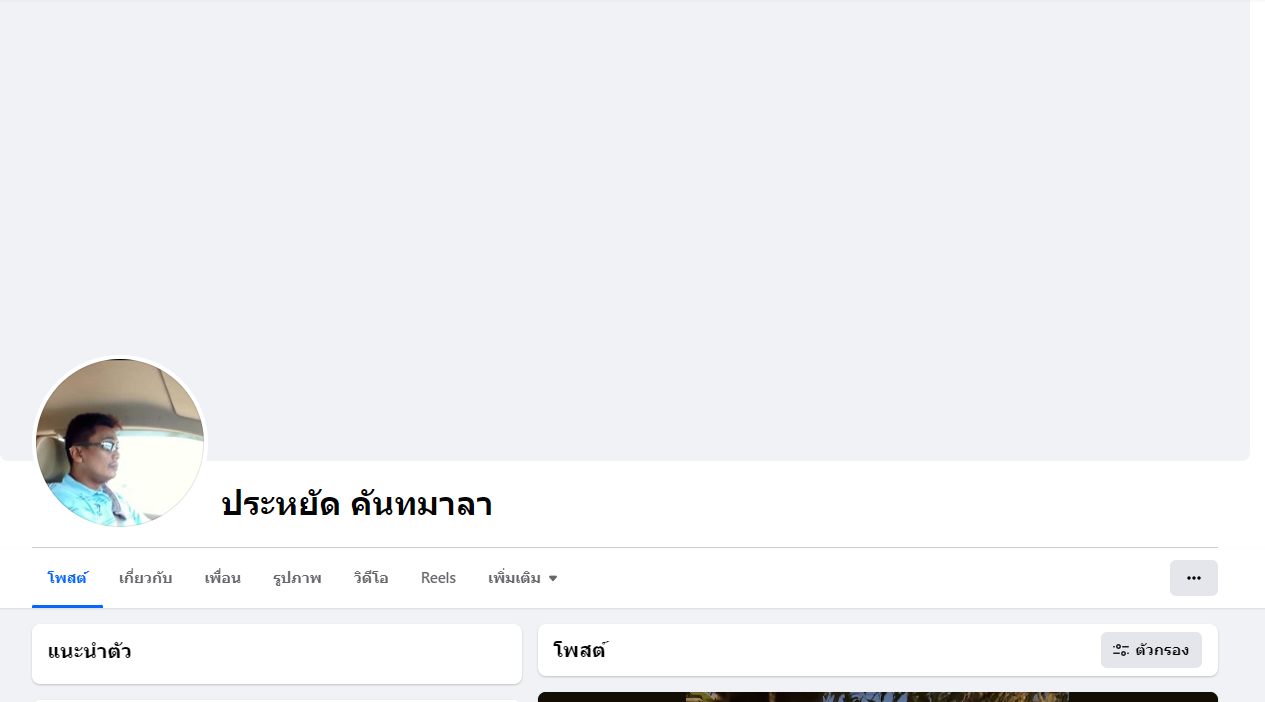This screenshot has height=702, width=1265.
Task: Switch to the เกี่ยวกับ tab
Action: [145, 578]
